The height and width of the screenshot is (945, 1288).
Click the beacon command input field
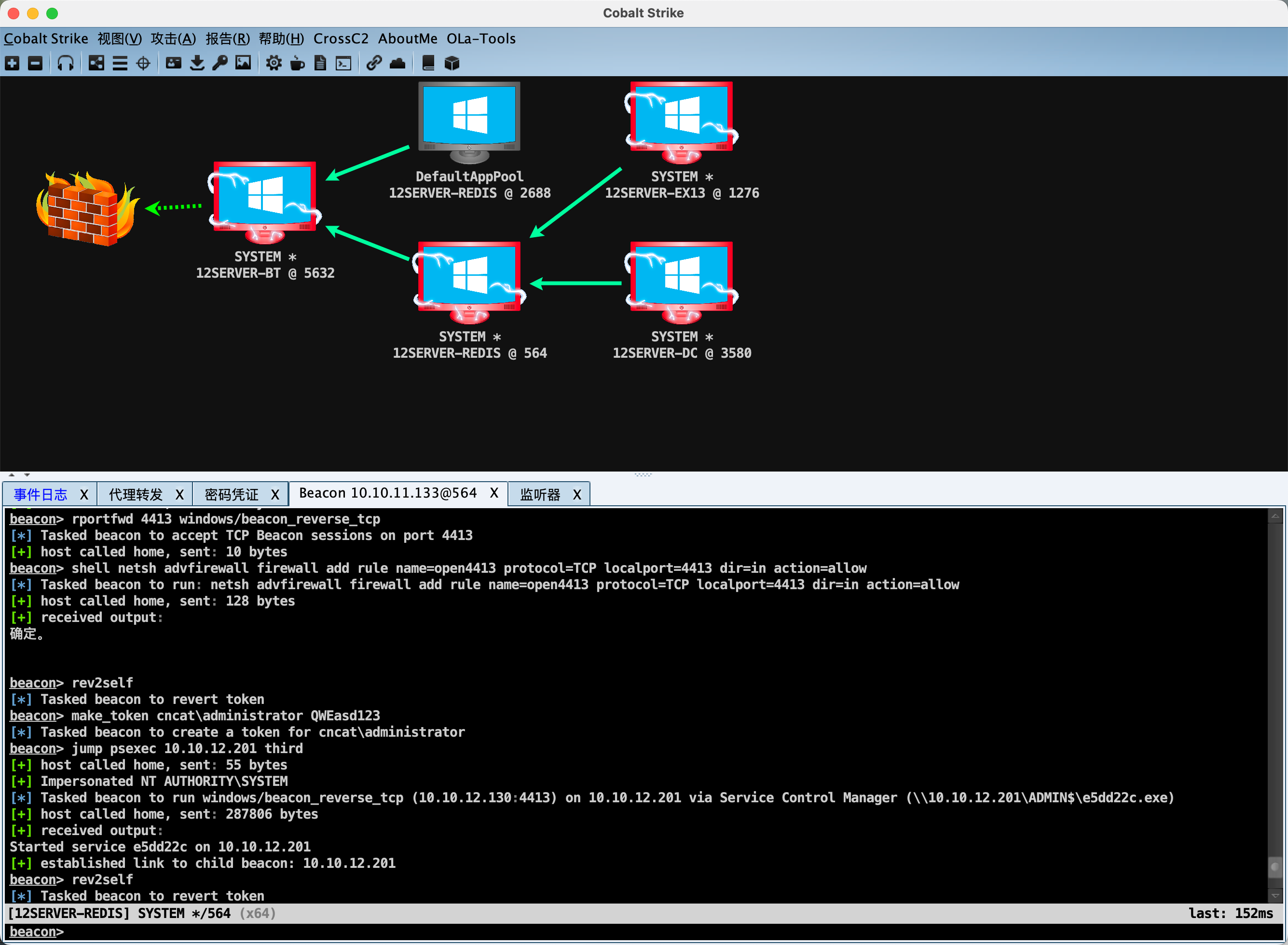coord(630,932)
